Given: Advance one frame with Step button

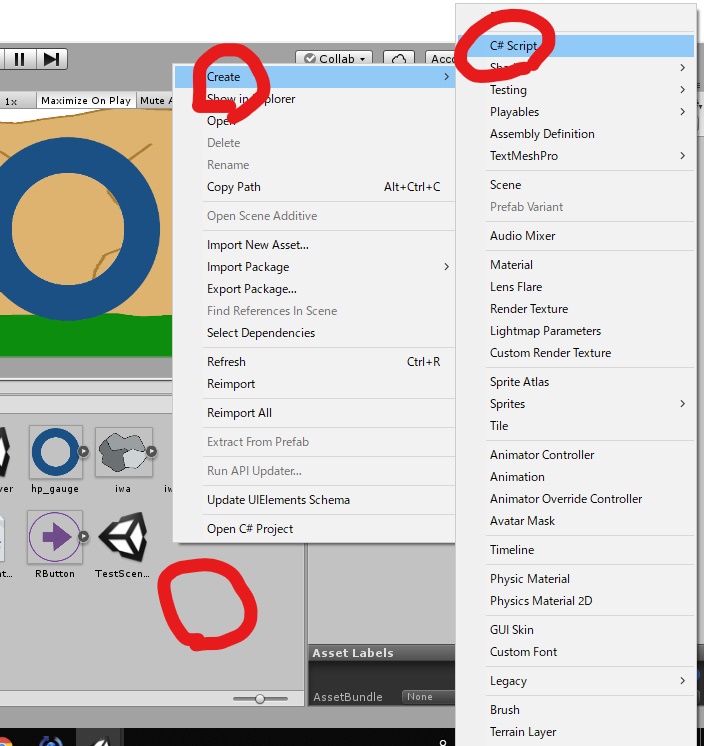Looking at the screenshot, I should (51, 59).
